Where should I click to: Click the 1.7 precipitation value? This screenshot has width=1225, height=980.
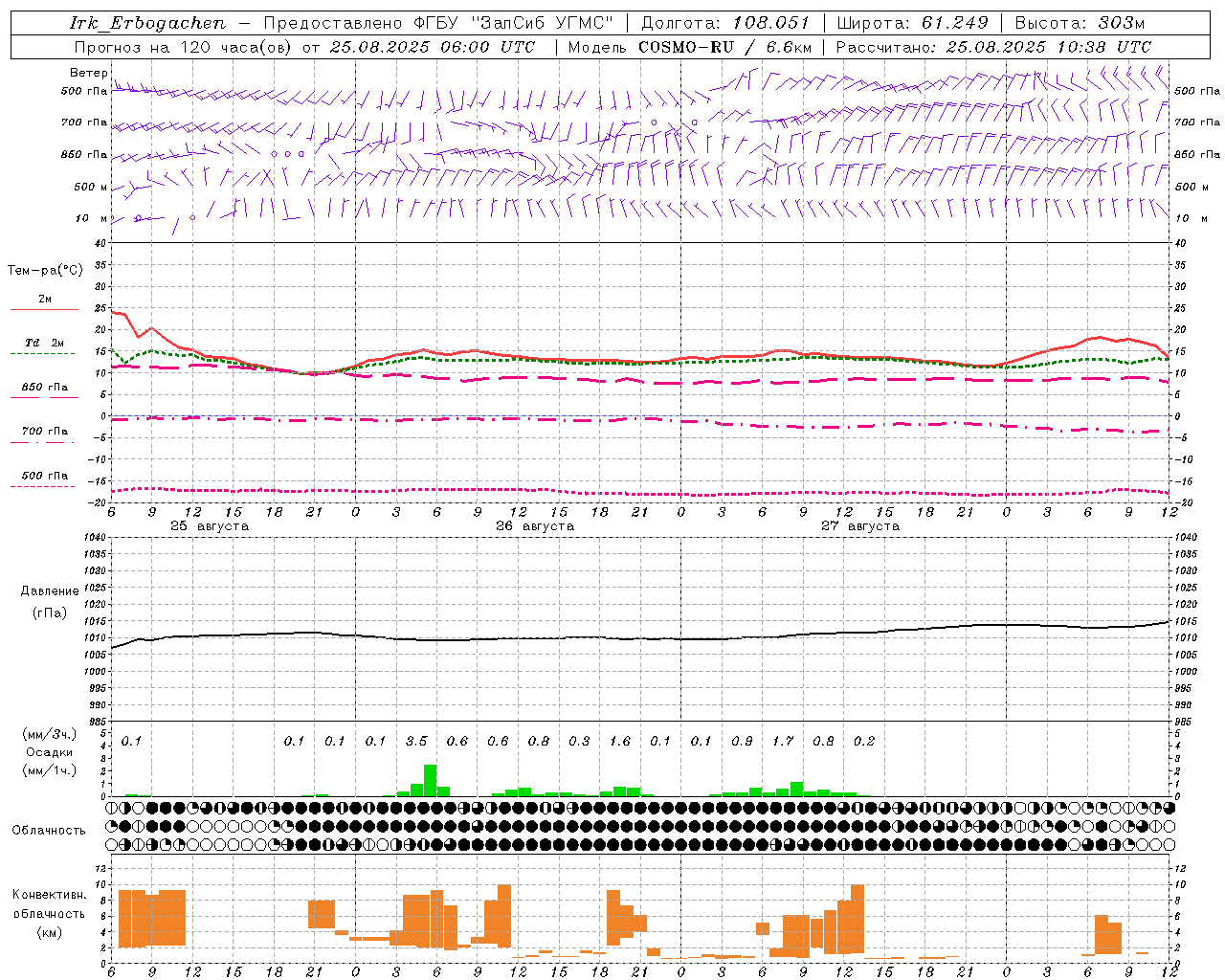pyautogui.click(x=783, y=742)
